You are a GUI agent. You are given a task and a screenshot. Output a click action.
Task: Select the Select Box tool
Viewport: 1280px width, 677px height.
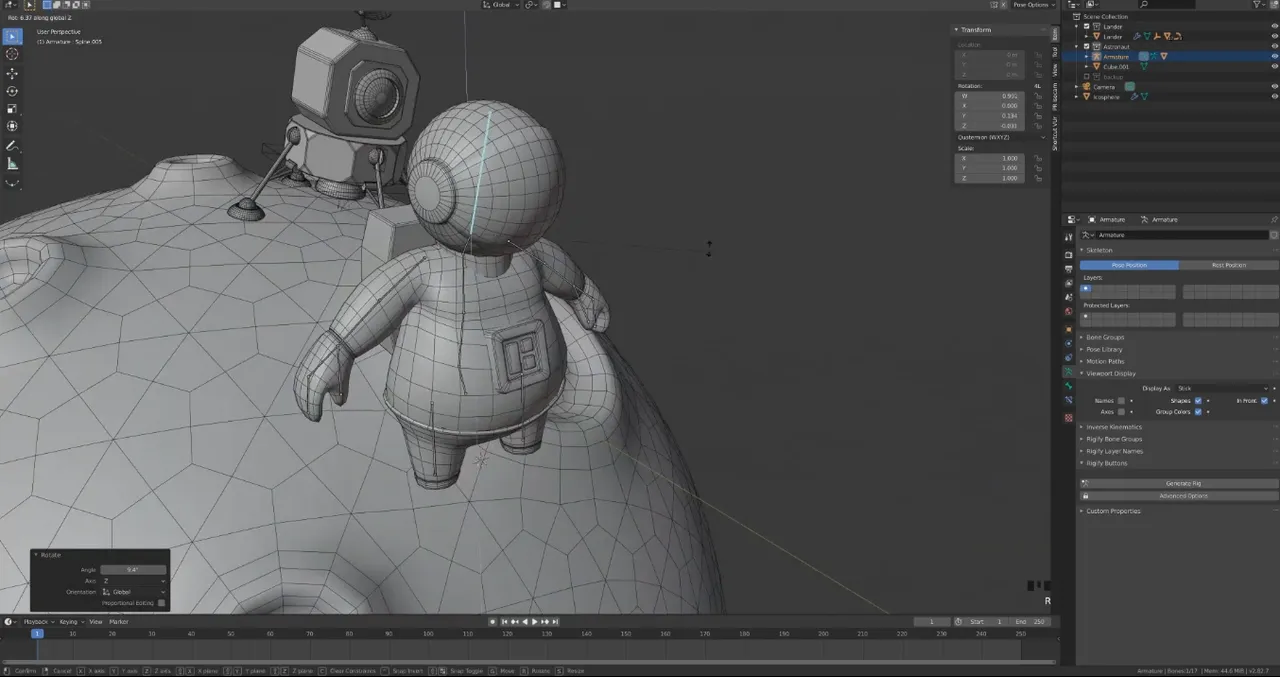coord(12,37)
